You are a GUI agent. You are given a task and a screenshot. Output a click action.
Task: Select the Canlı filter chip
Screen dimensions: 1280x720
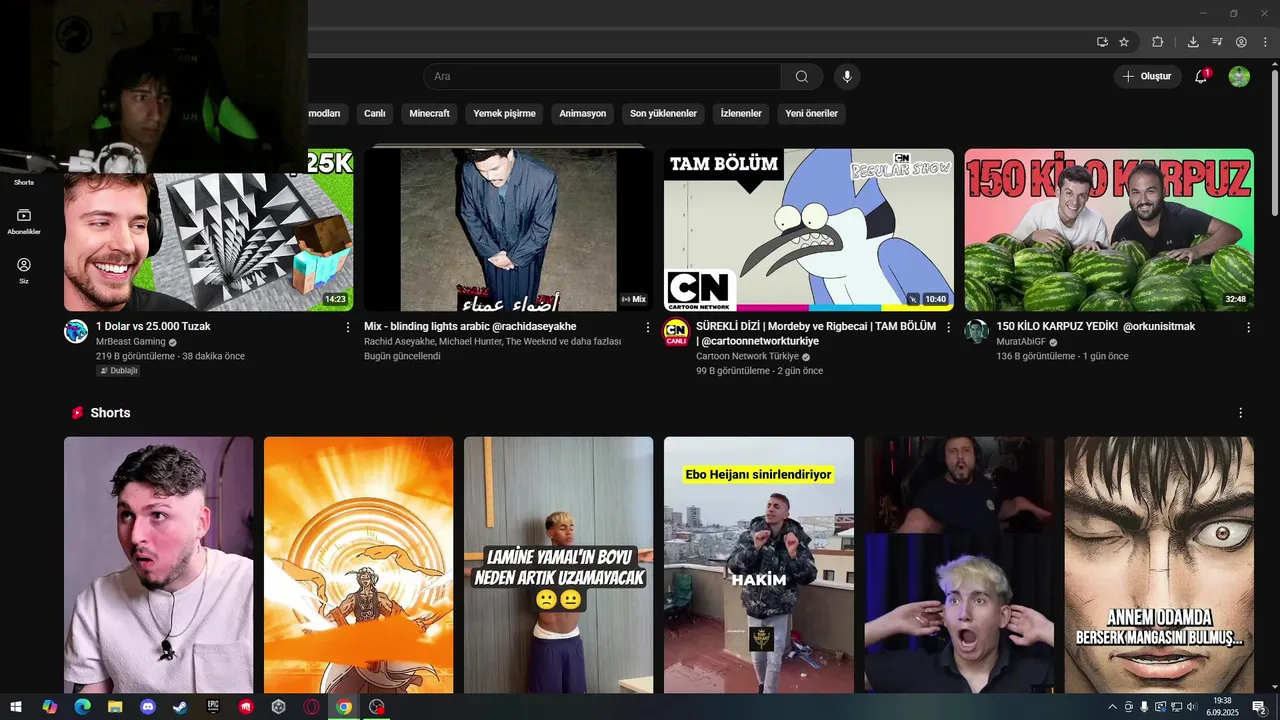coord(375,114)
